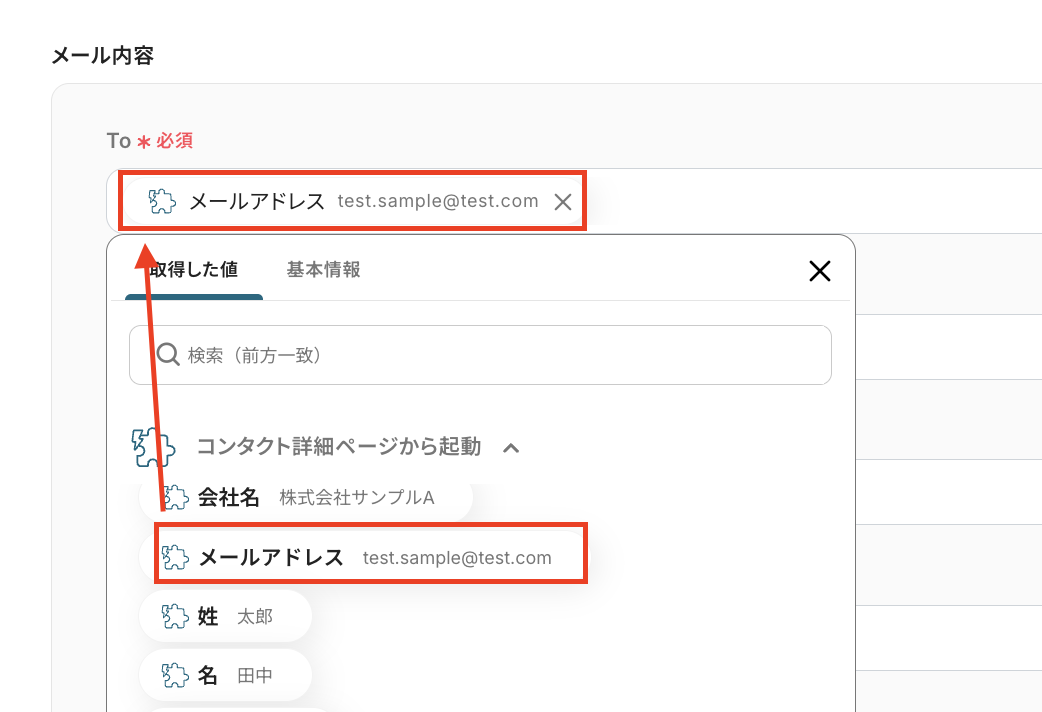The width and height of the screenshot is (1042, 712).
Task: Click the magnifier icon in the search box
Action: click(167, 354)
